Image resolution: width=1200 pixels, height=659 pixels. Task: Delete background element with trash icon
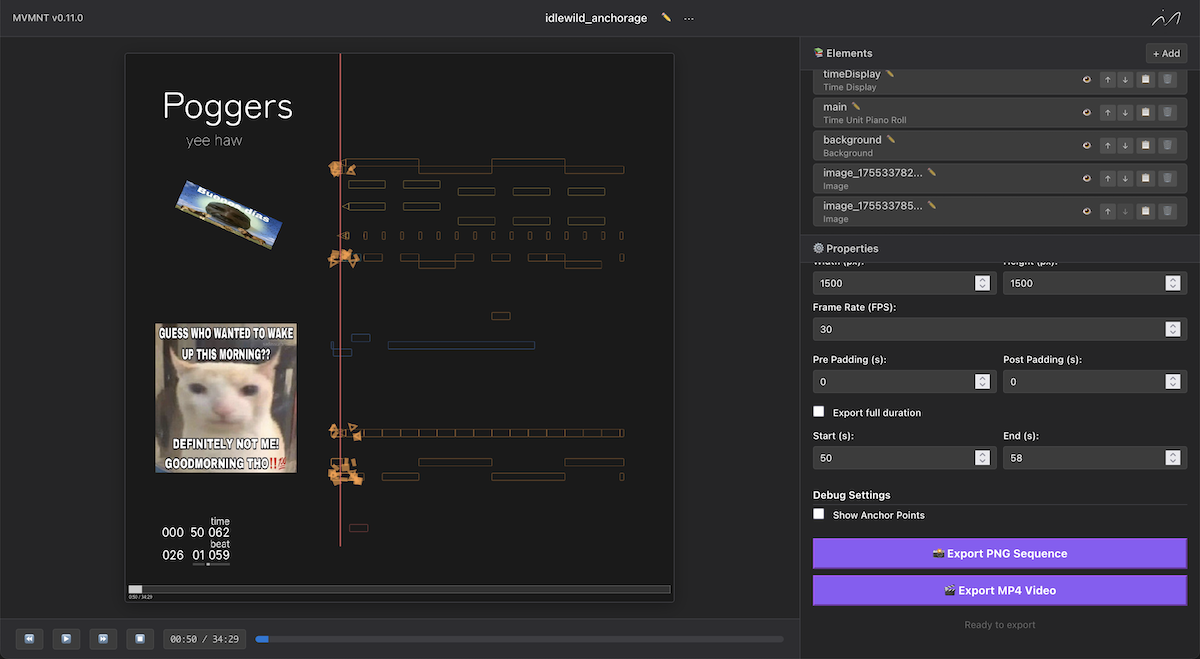pyautogui.click(x=1167, y=145)
